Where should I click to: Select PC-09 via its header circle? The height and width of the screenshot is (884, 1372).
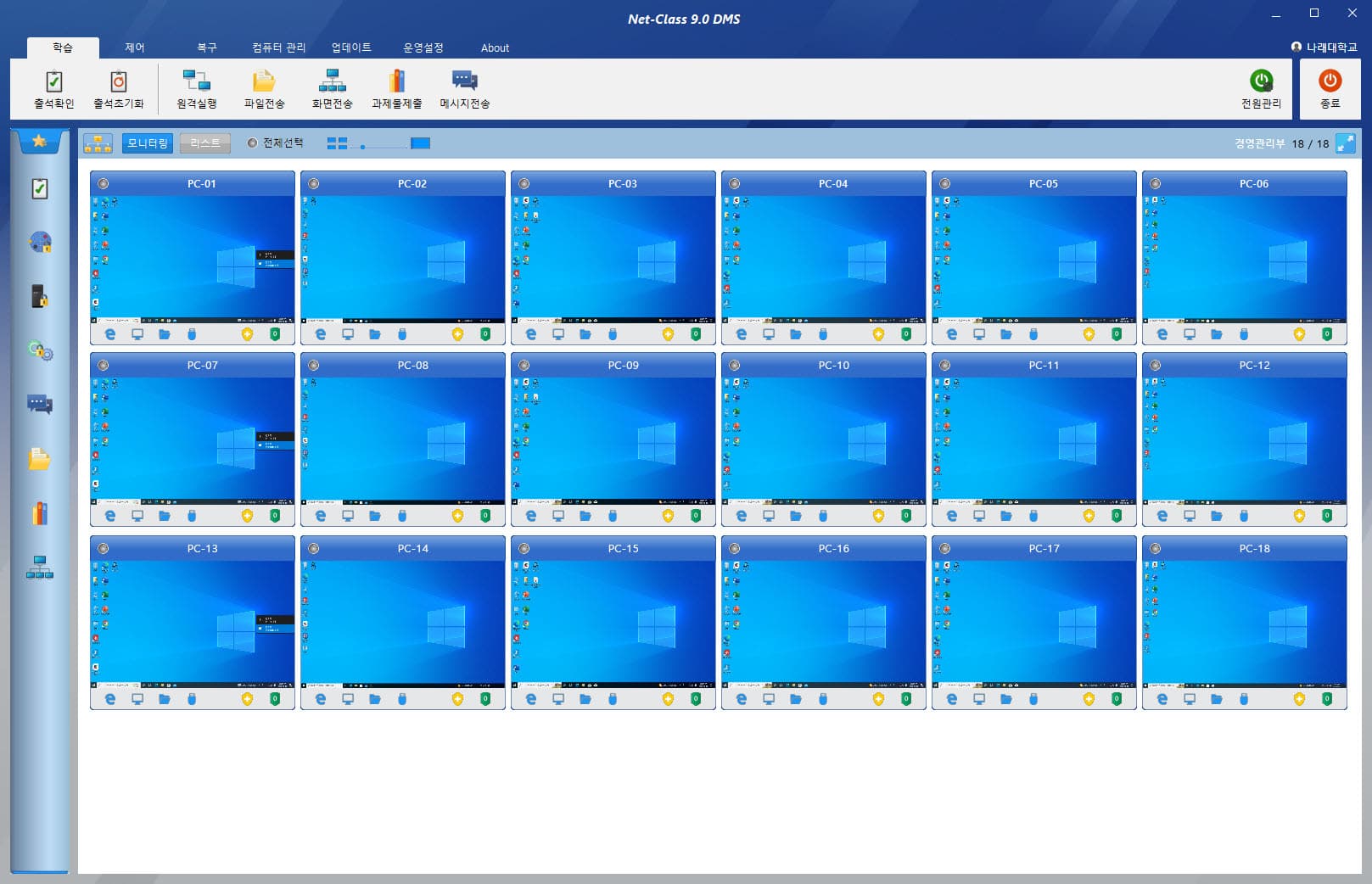point(524,365)
